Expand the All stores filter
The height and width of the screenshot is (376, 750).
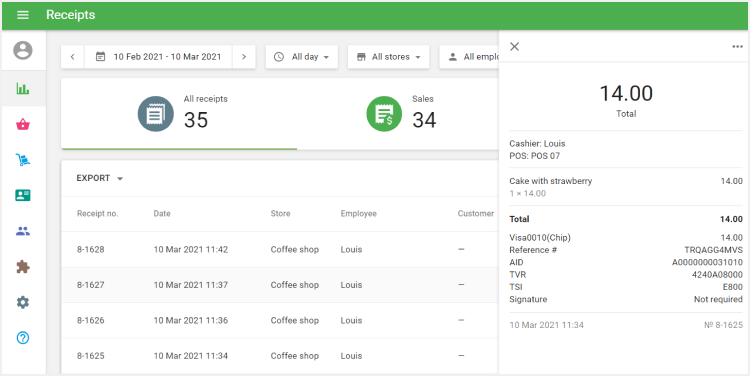[x=388, y=57]
